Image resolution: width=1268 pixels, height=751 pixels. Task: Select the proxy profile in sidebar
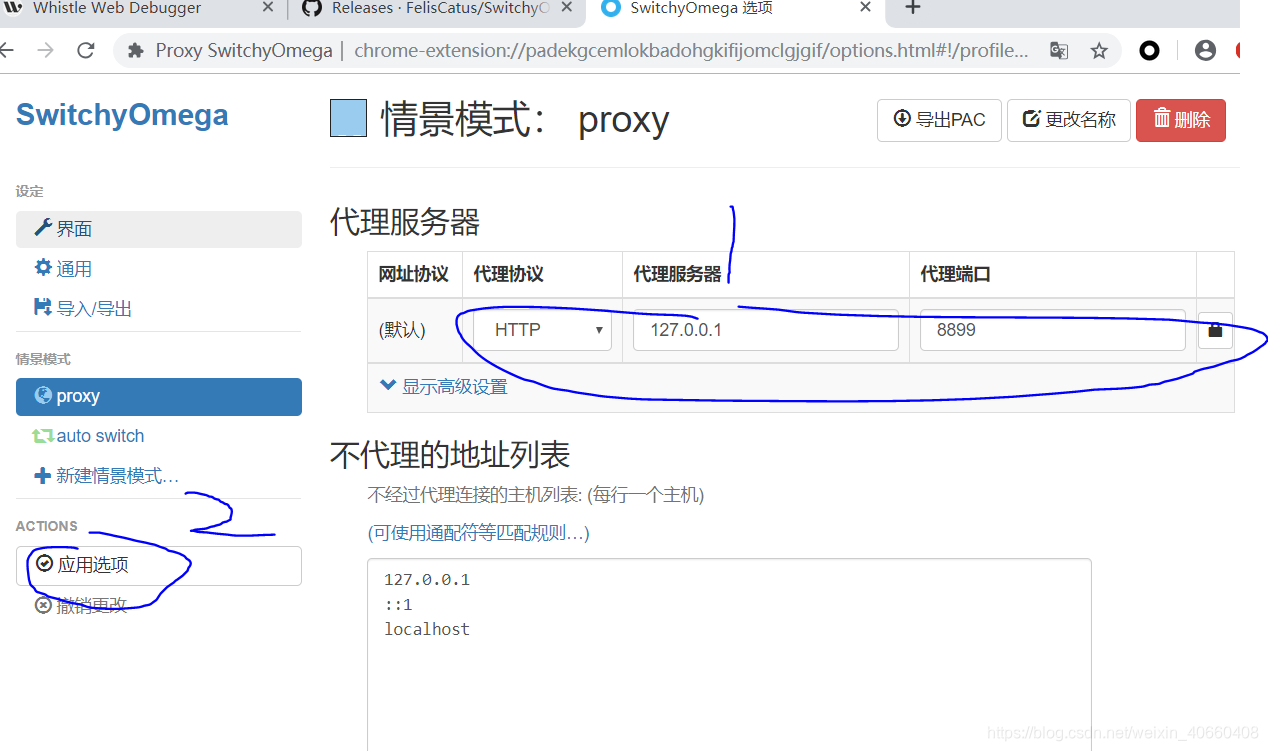(159, 396)
